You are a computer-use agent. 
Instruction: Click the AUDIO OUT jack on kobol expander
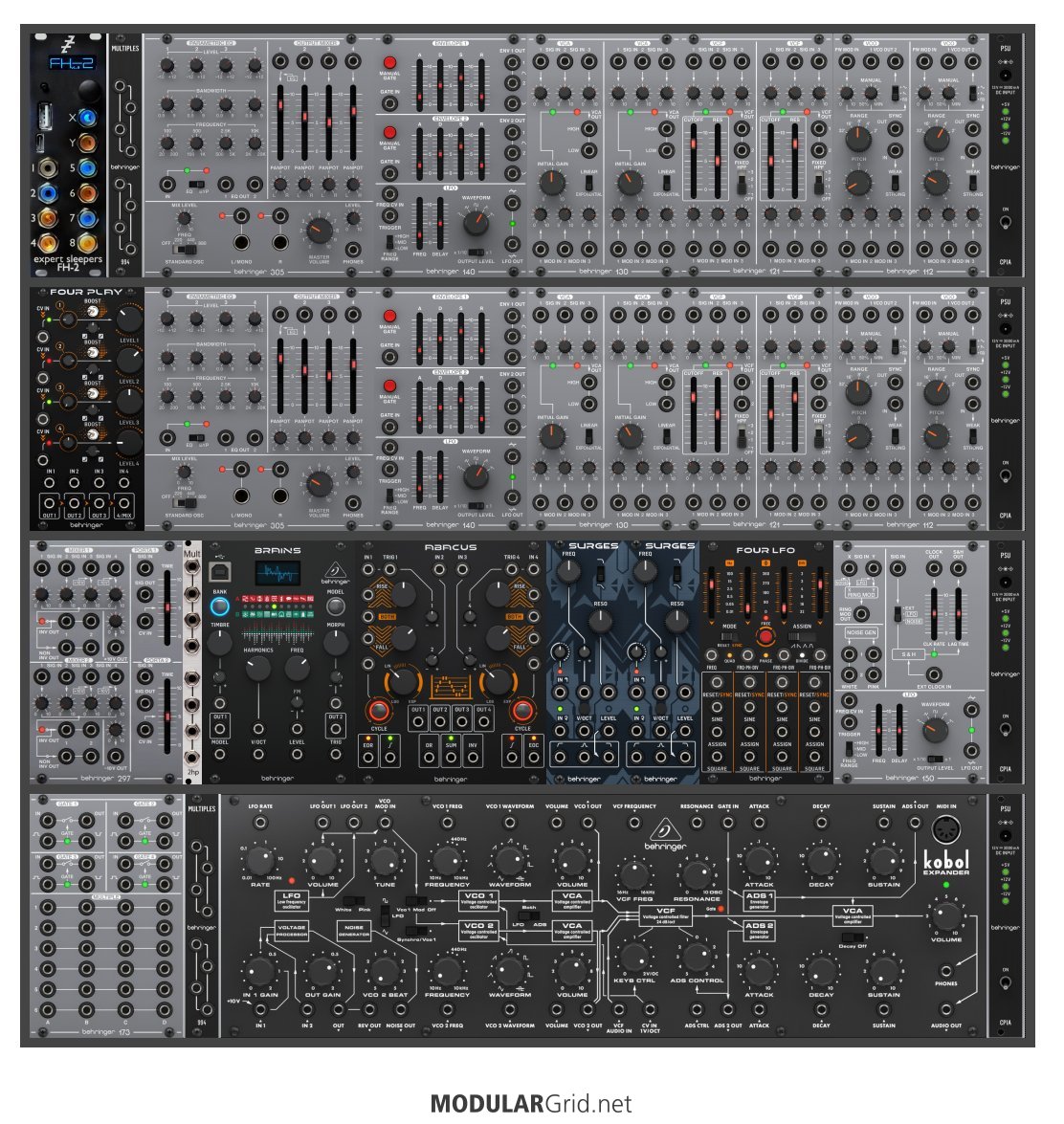click(x=945, y=1010)
